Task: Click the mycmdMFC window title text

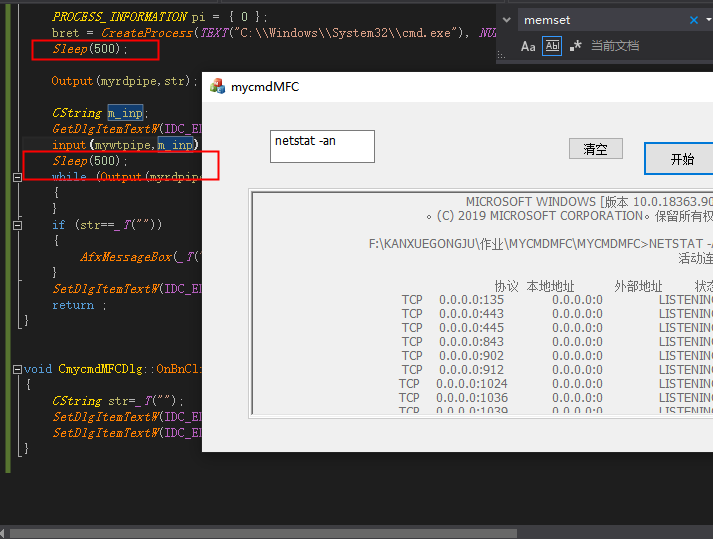Action: (x=265, y=86)
